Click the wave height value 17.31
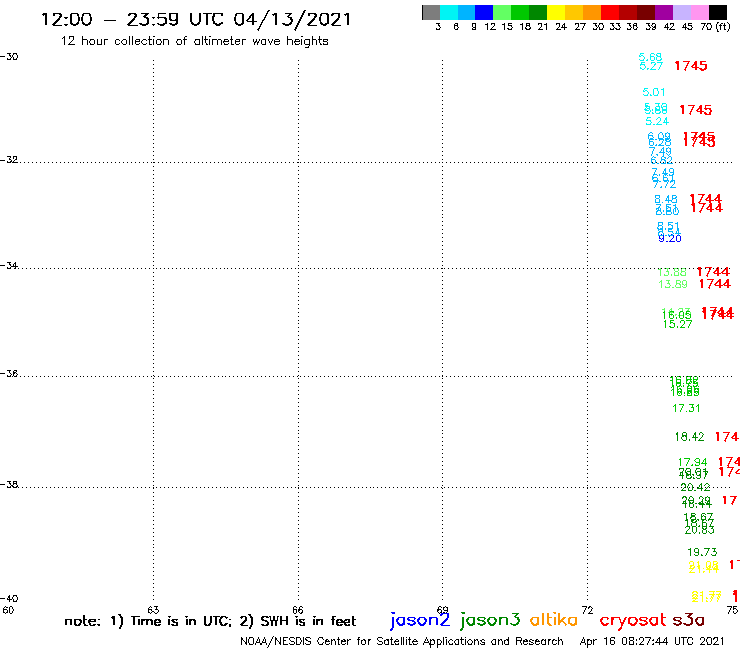 (x=686, y=408)
